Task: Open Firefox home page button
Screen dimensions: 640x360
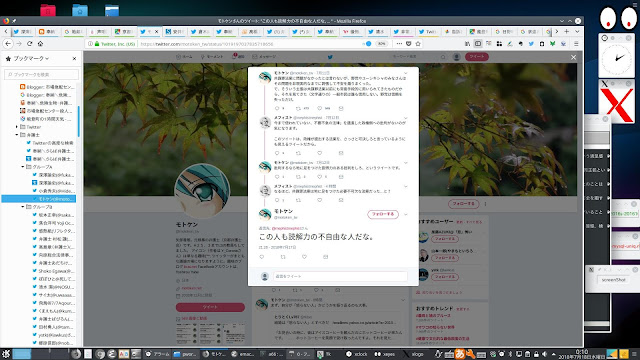Action: click(40, 44)
